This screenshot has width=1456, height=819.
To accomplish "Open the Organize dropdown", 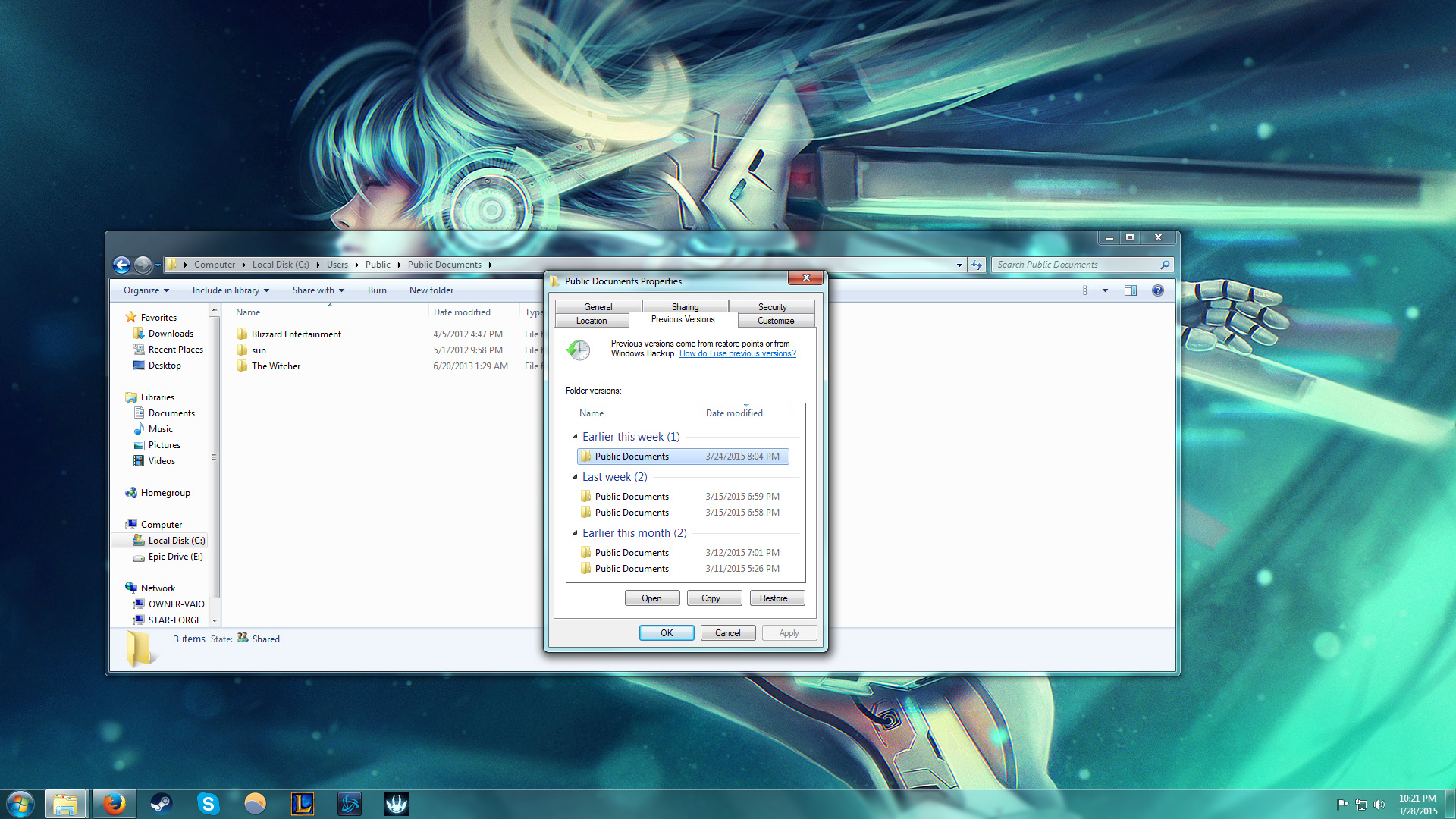I will pyautogui.click(x=146, y=290).
